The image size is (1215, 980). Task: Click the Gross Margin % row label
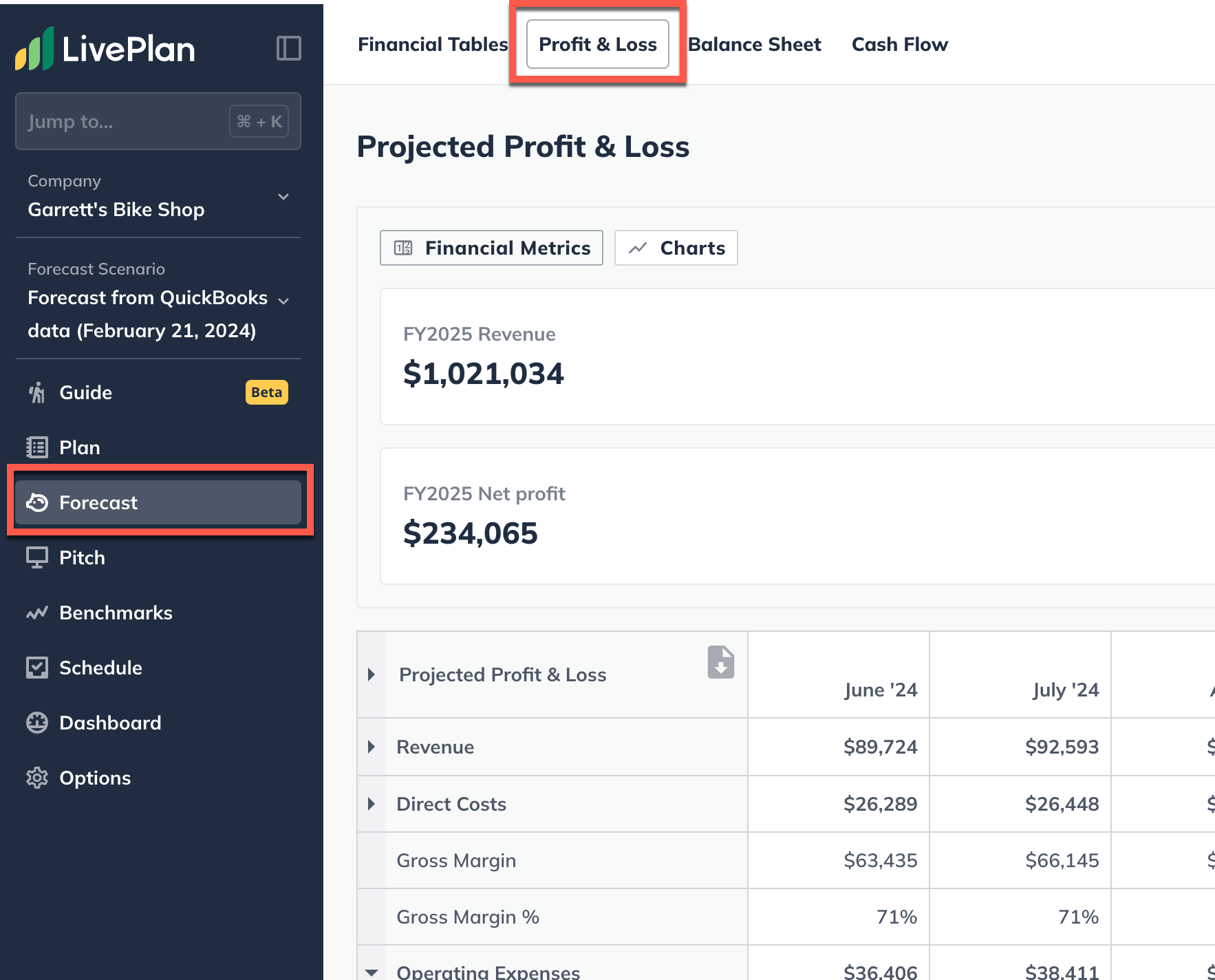tap(468, 917)
